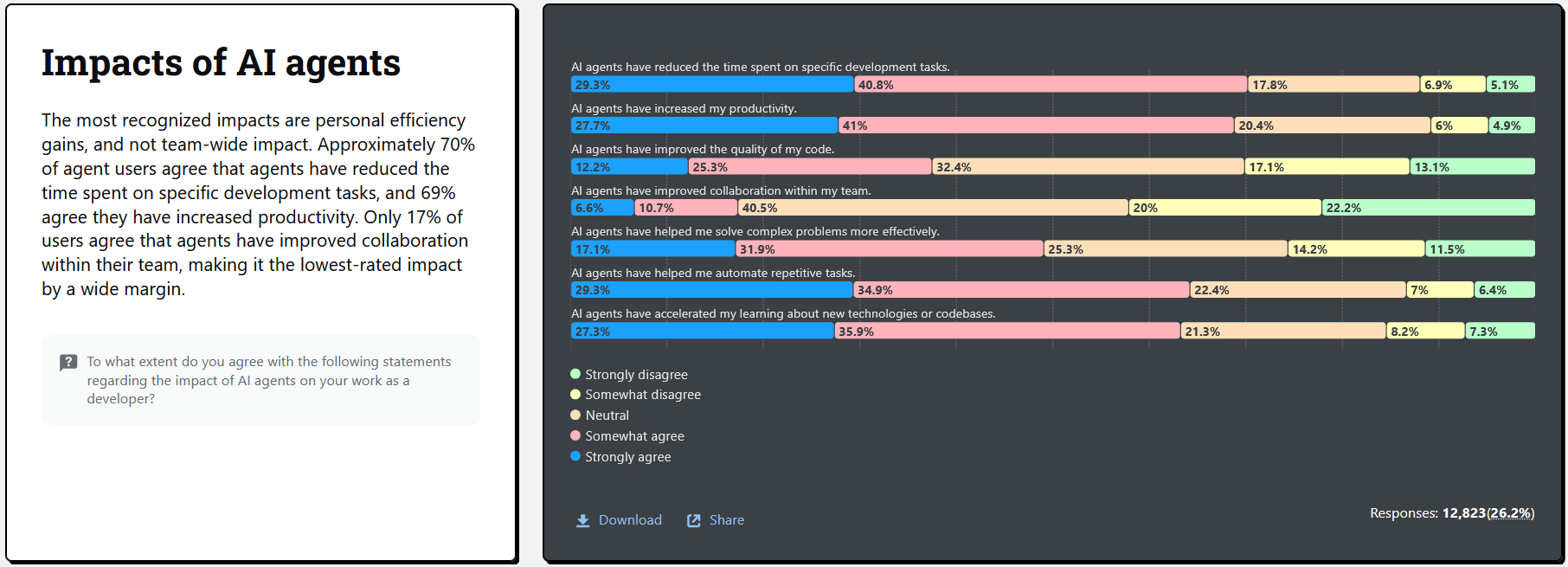
Task: Click the Impacts of AI agents heading
Action: pos(222,61)
